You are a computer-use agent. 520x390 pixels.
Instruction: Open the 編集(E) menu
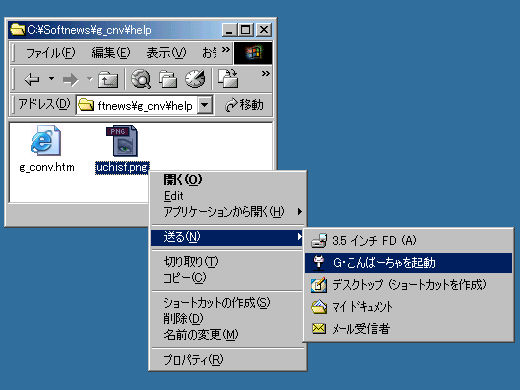111,53
